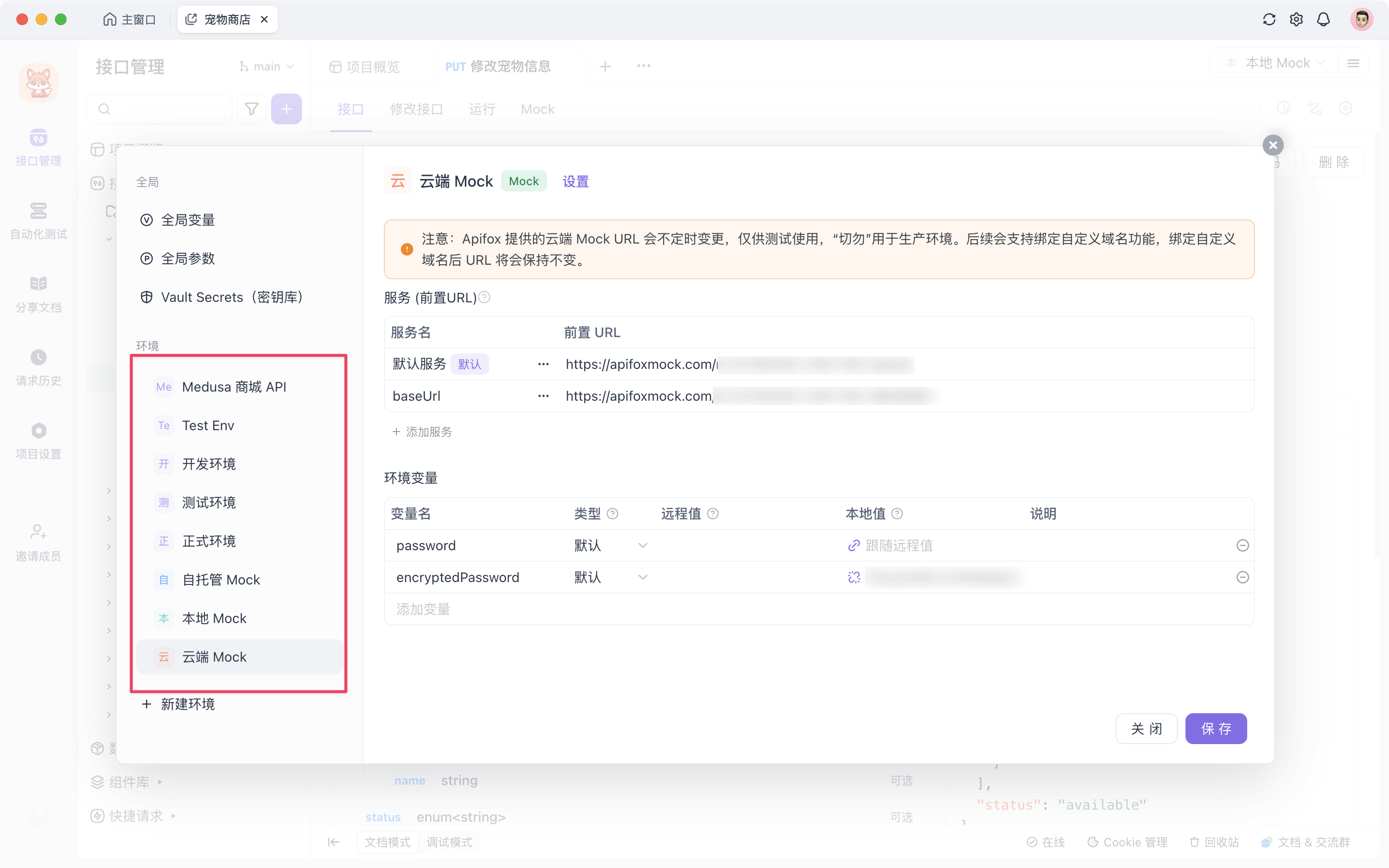The height and width of the screenshot is (868, 1389).
Task: Open the 请求历史 sidebar panel
Action: [38, 366]
